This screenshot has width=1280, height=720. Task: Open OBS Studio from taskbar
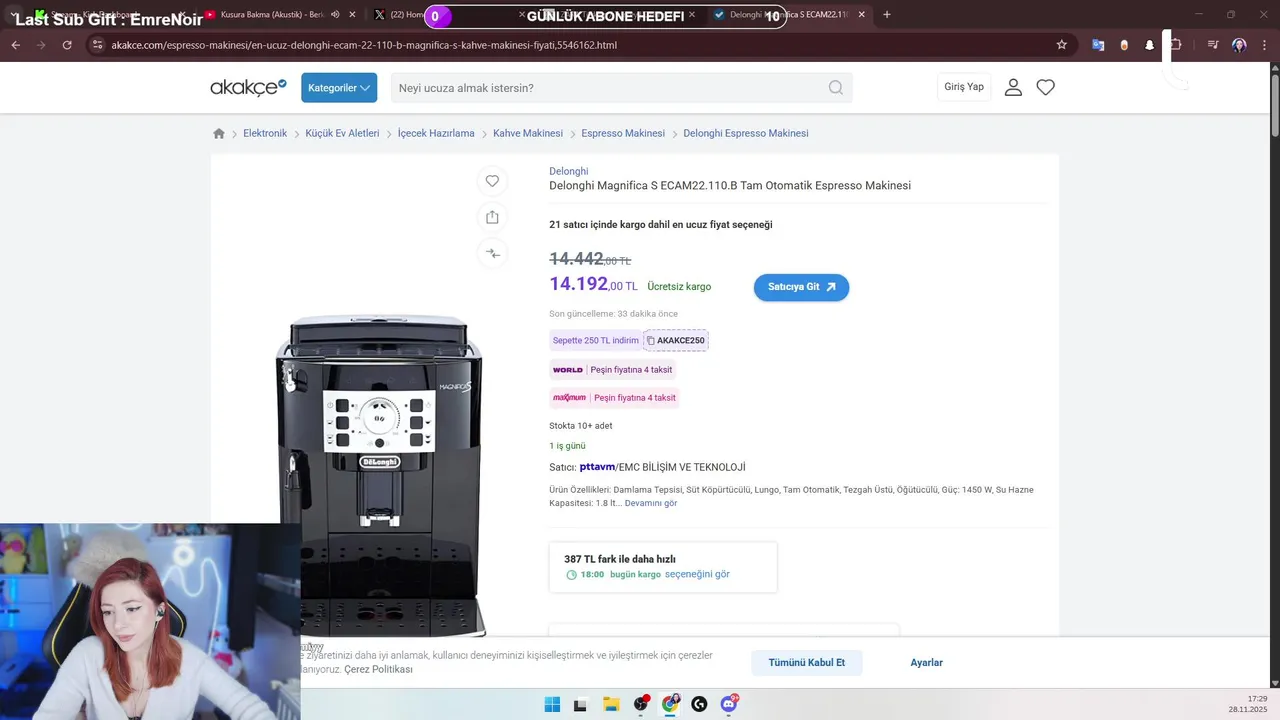coord(641,704)
